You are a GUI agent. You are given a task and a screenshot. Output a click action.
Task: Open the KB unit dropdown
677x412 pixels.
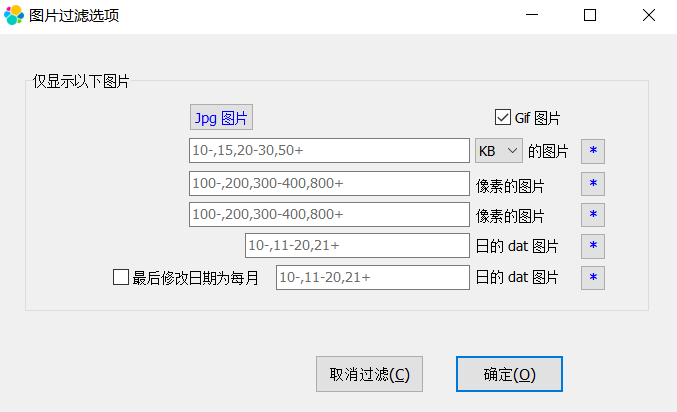(499, 151)
